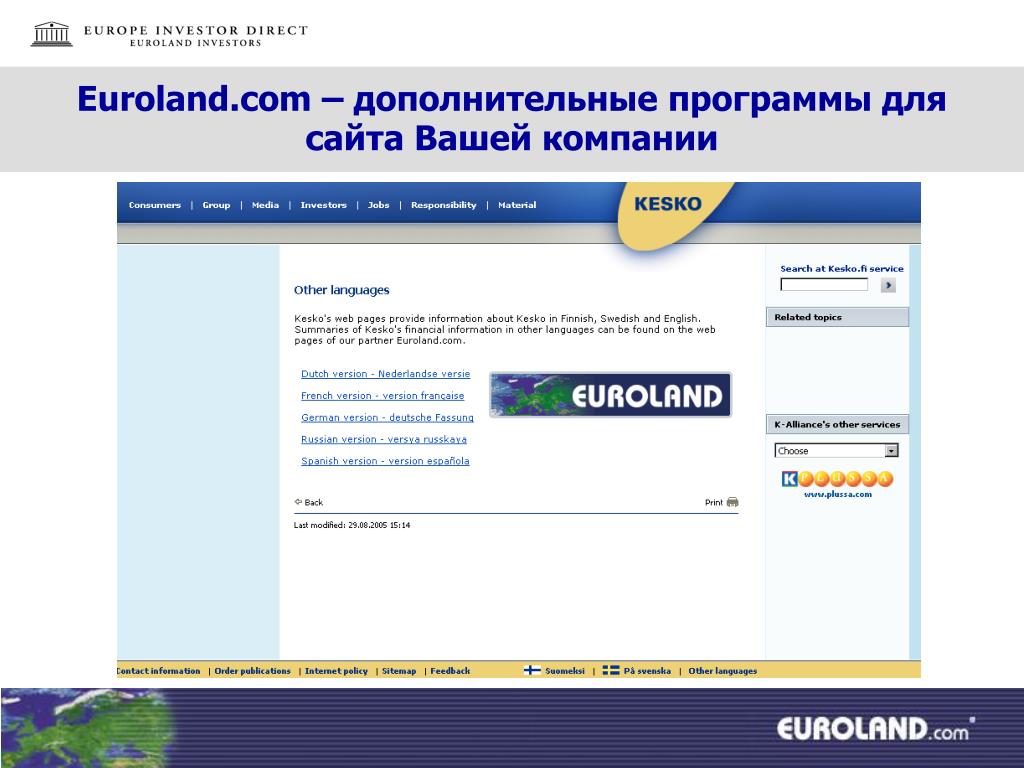Viewport: 1024px width, 768px height.
Task: Open the German version link
Action: tap(387, 417)
